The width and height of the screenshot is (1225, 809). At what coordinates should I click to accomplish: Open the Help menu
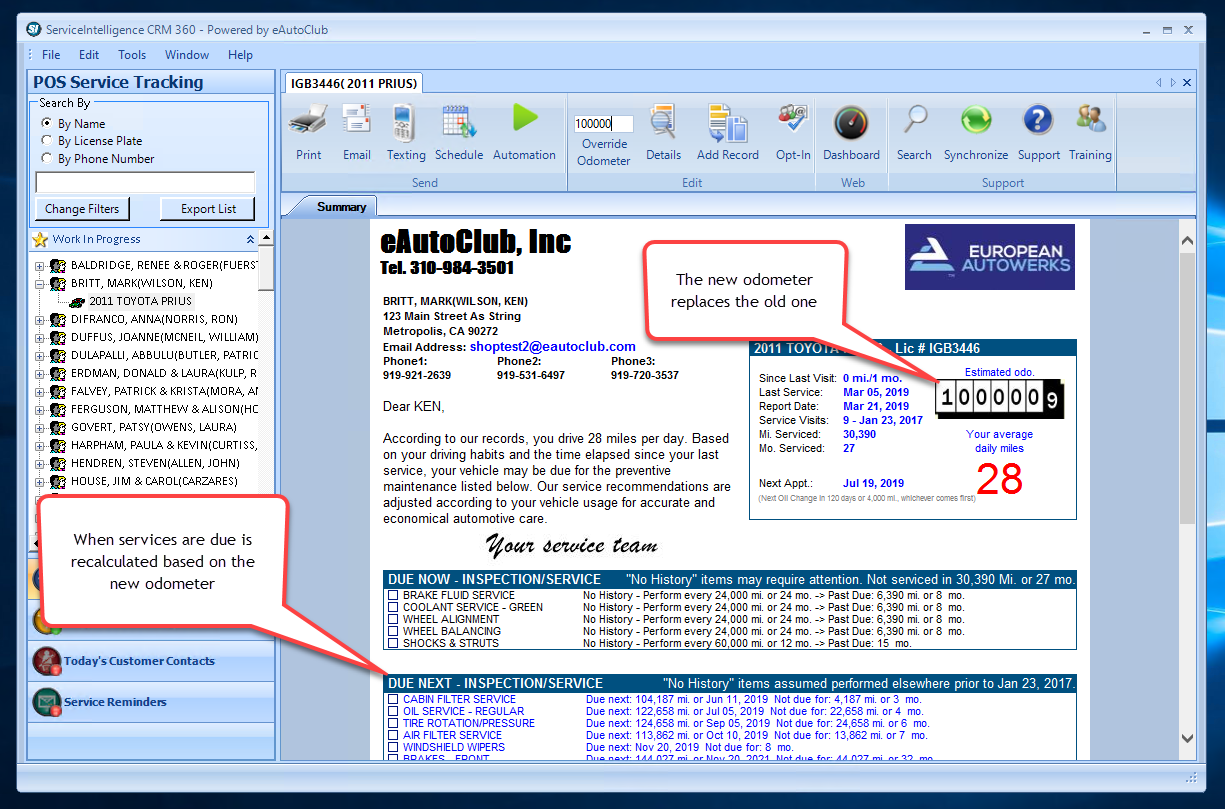pos(240,55)
